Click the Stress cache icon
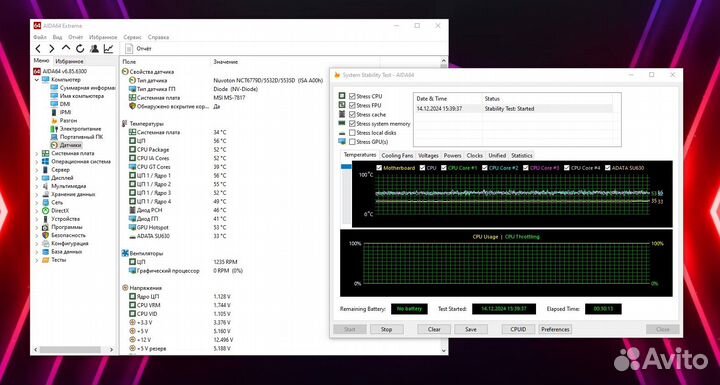Screen dimensions: 720x385 tap(342, 114)
